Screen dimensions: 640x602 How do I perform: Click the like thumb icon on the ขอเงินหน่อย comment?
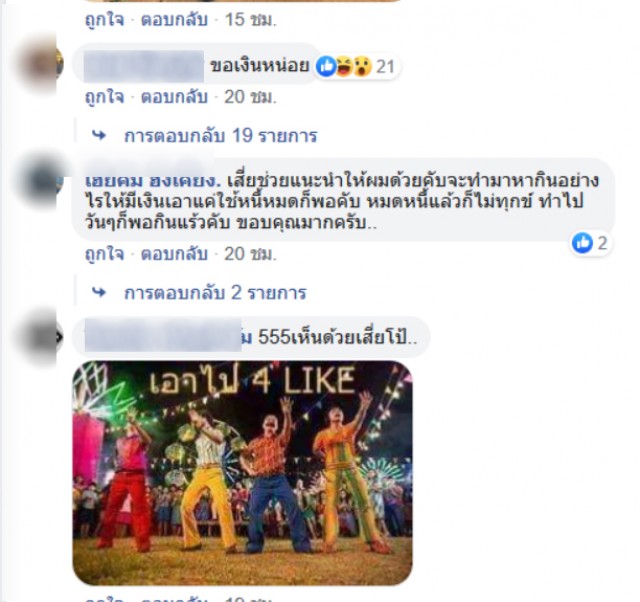click(326, 67)
